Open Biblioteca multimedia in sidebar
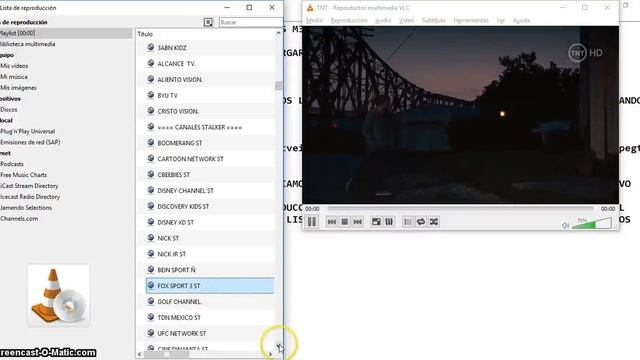This screenshot has width=640, height=360. (27, 44)
